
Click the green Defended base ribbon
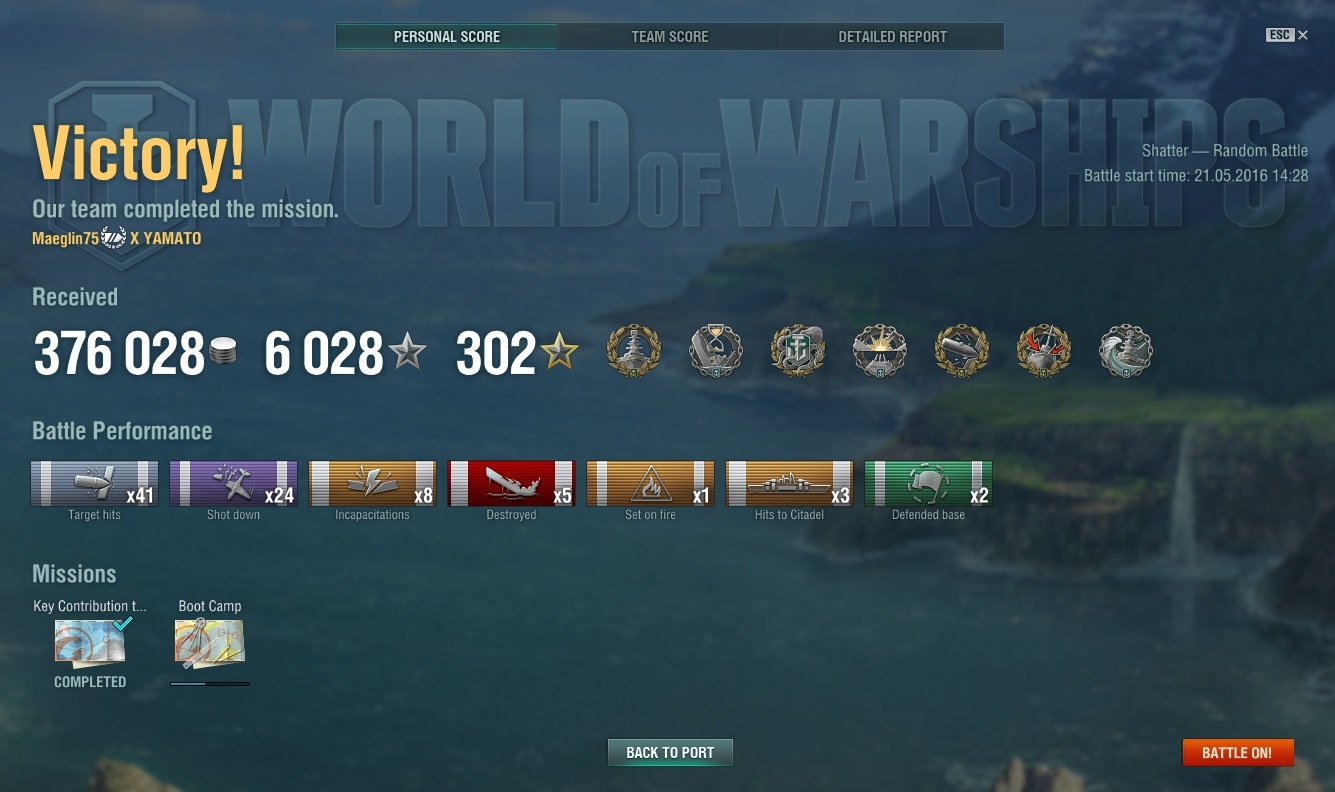click(928, 484)
